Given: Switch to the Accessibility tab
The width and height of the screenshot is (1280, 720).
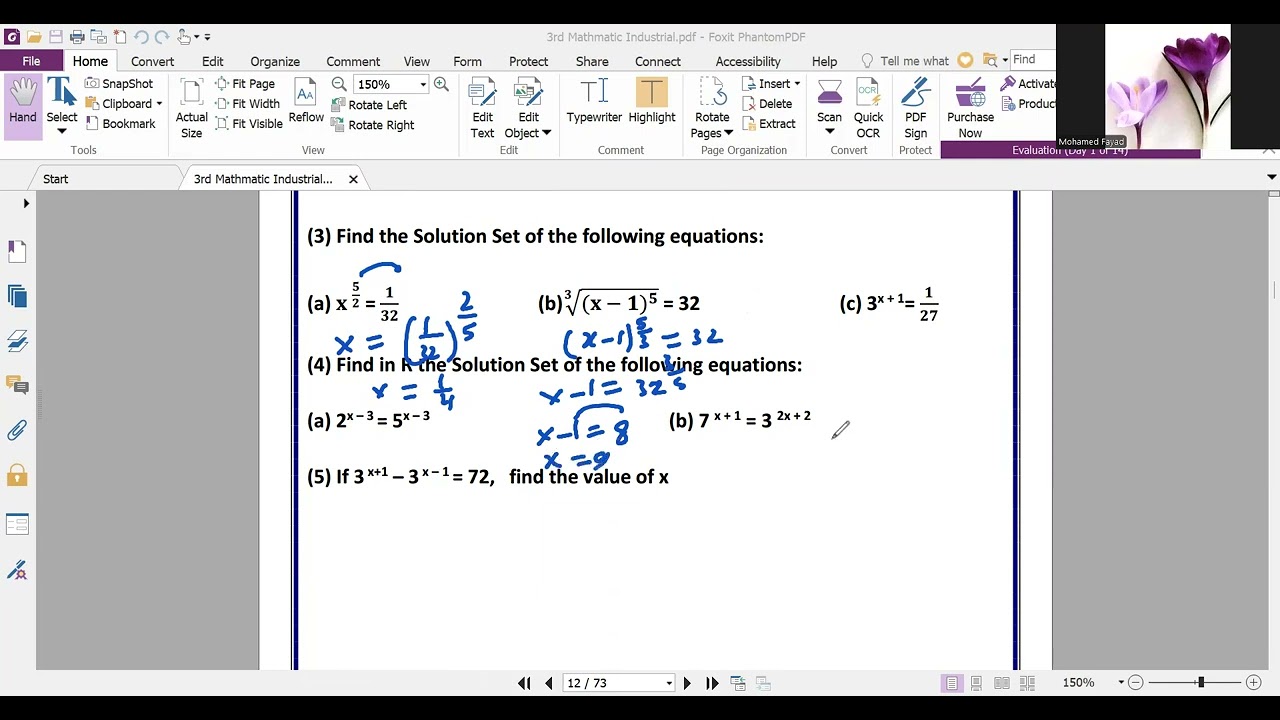Looking at the screenshot, I should pos(748,61).
